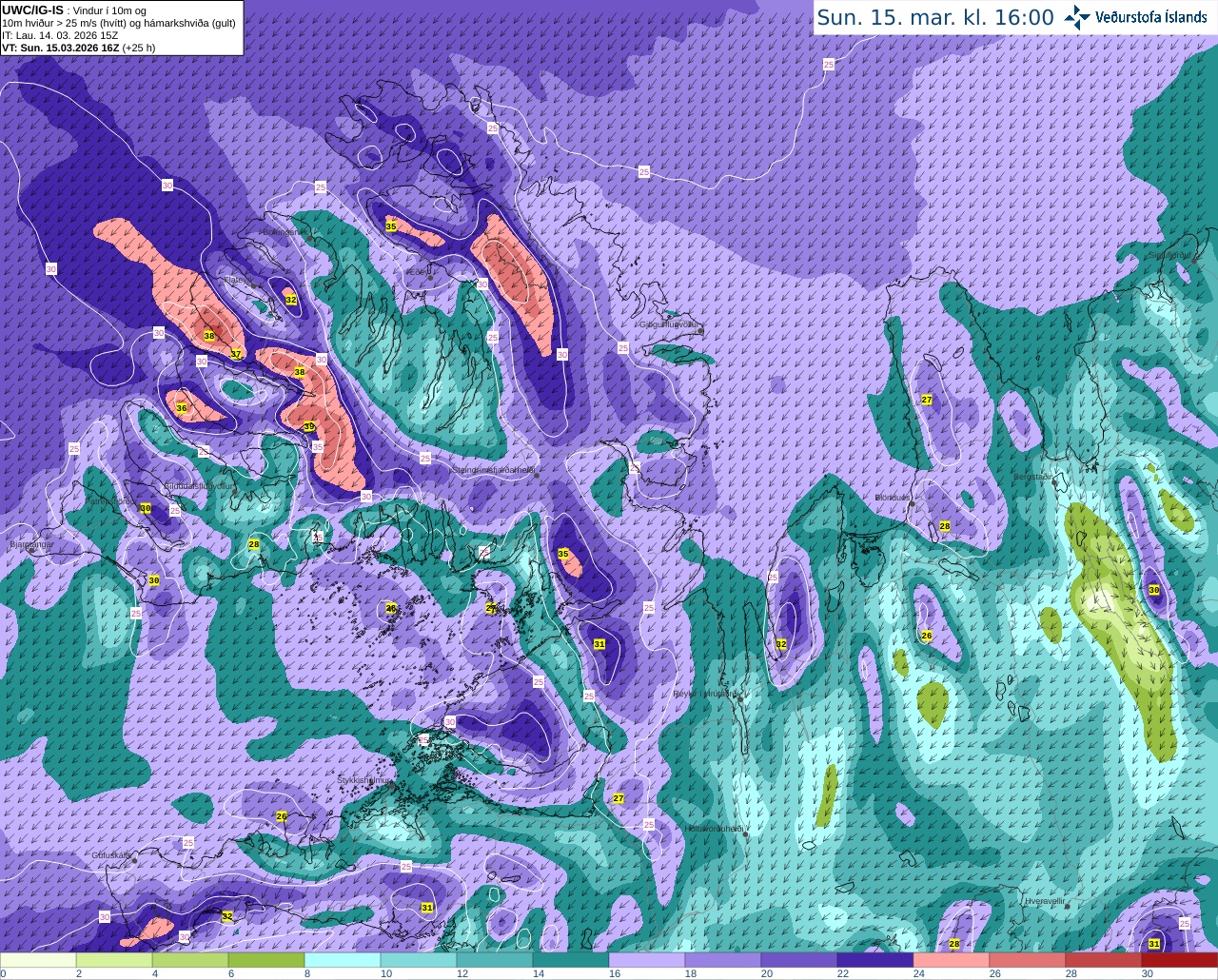Pick the salmon 26–28 legend swatch

pos(1028,960)
